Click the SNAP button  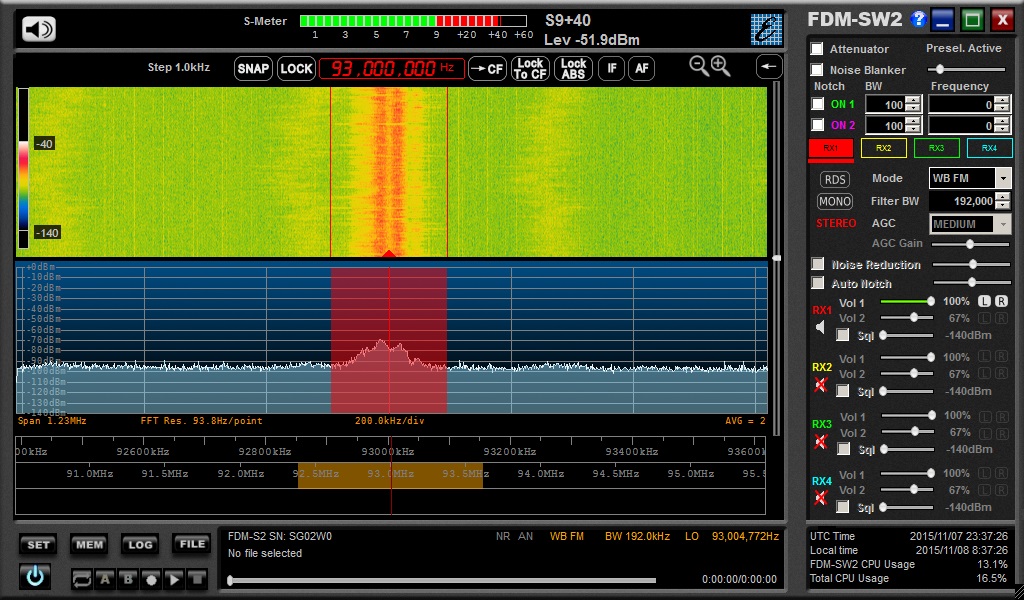(253, 68)
